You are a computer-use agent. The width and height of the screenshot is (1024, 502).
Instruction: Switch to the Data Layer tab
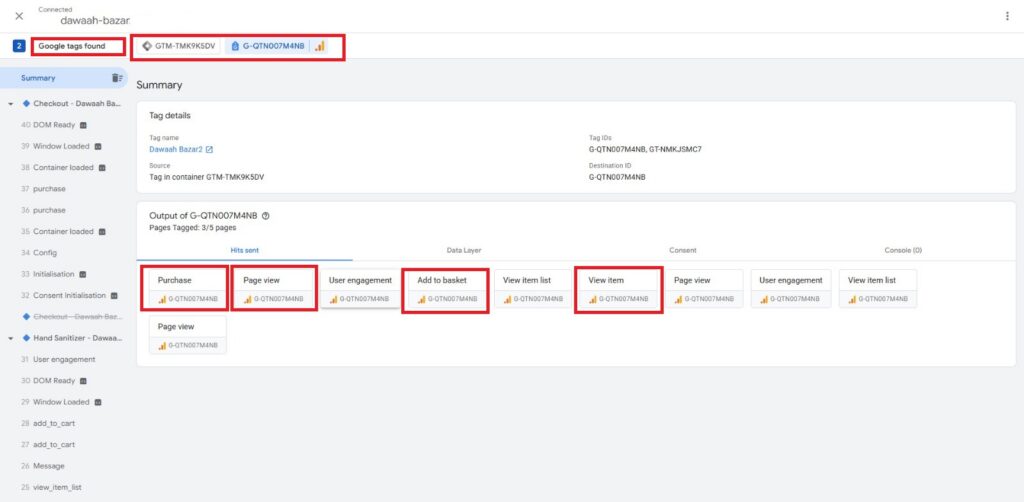tap(464, 250)
